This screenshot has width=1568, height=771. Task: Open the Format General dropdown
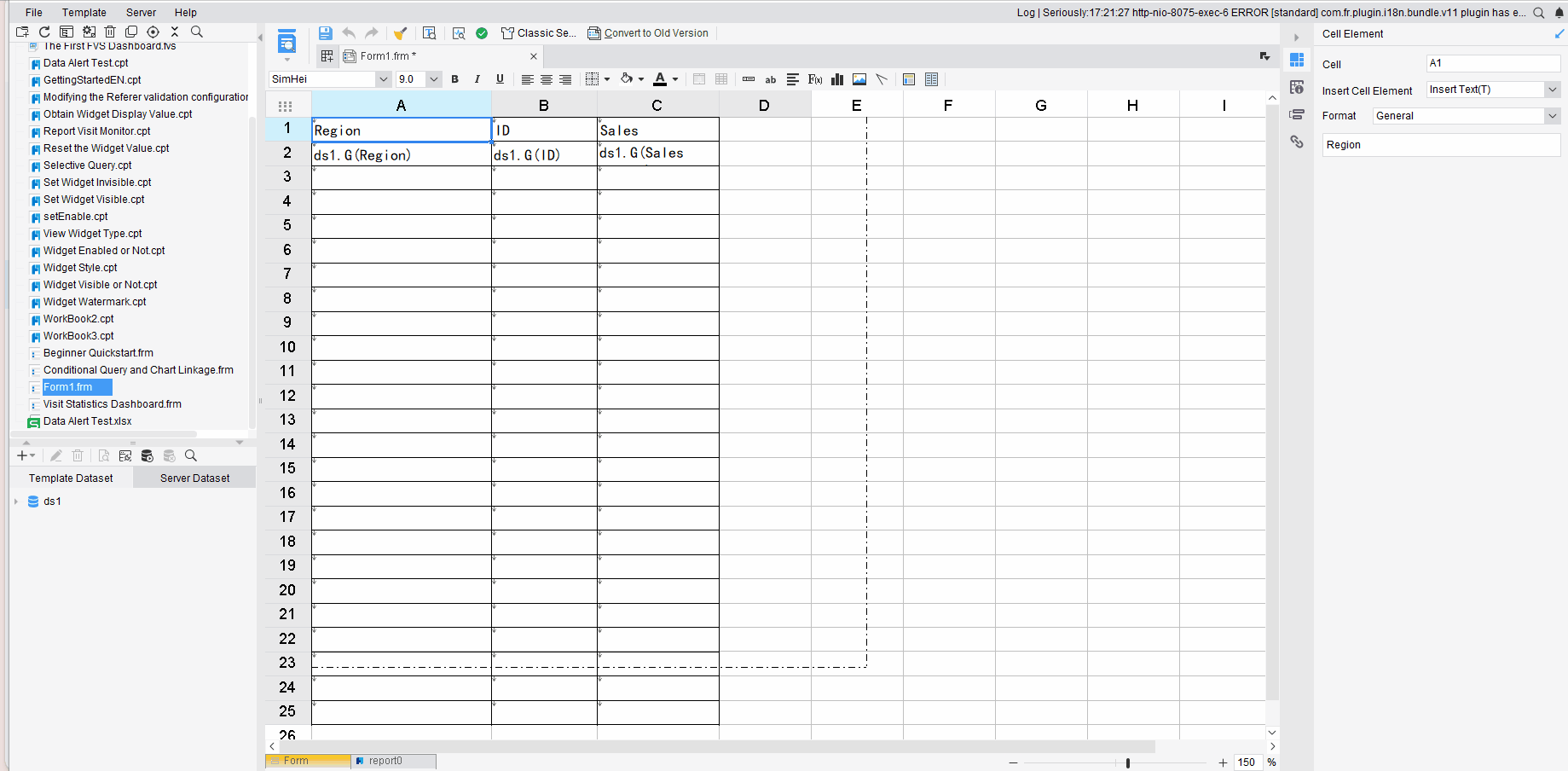tap(1553, 116)
